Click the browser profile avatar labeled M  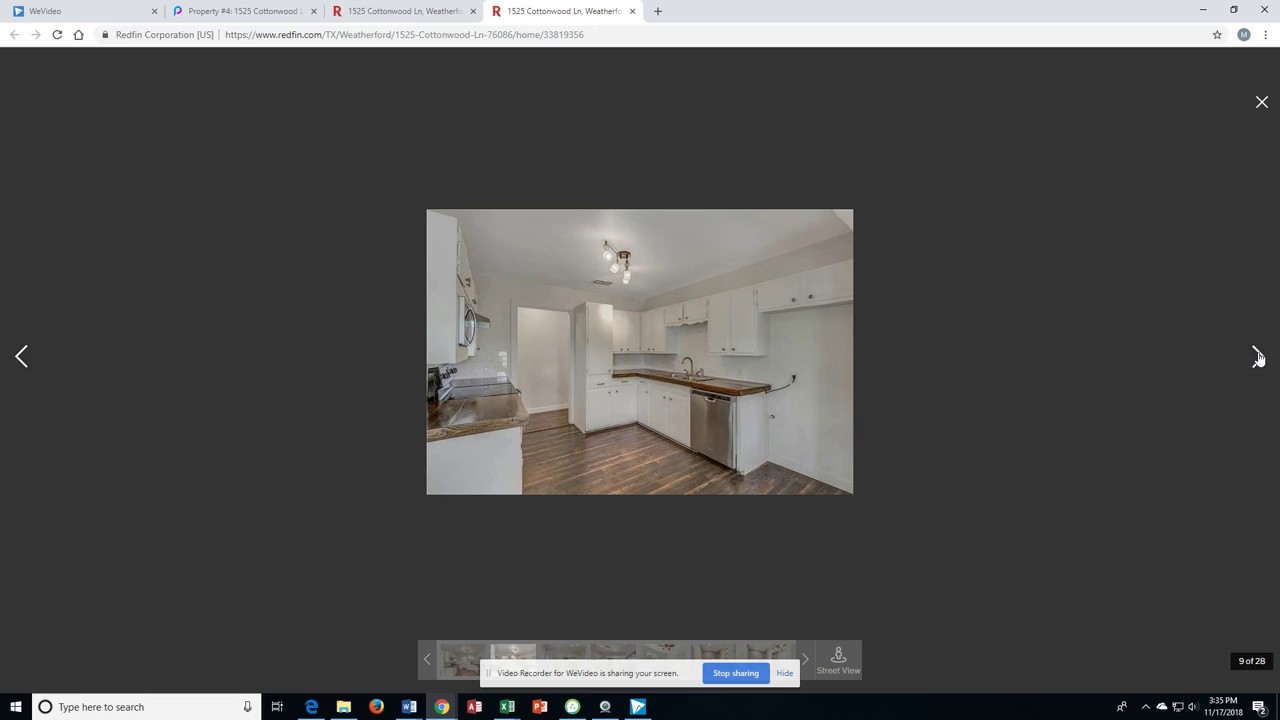click(x=1243, y=34)
